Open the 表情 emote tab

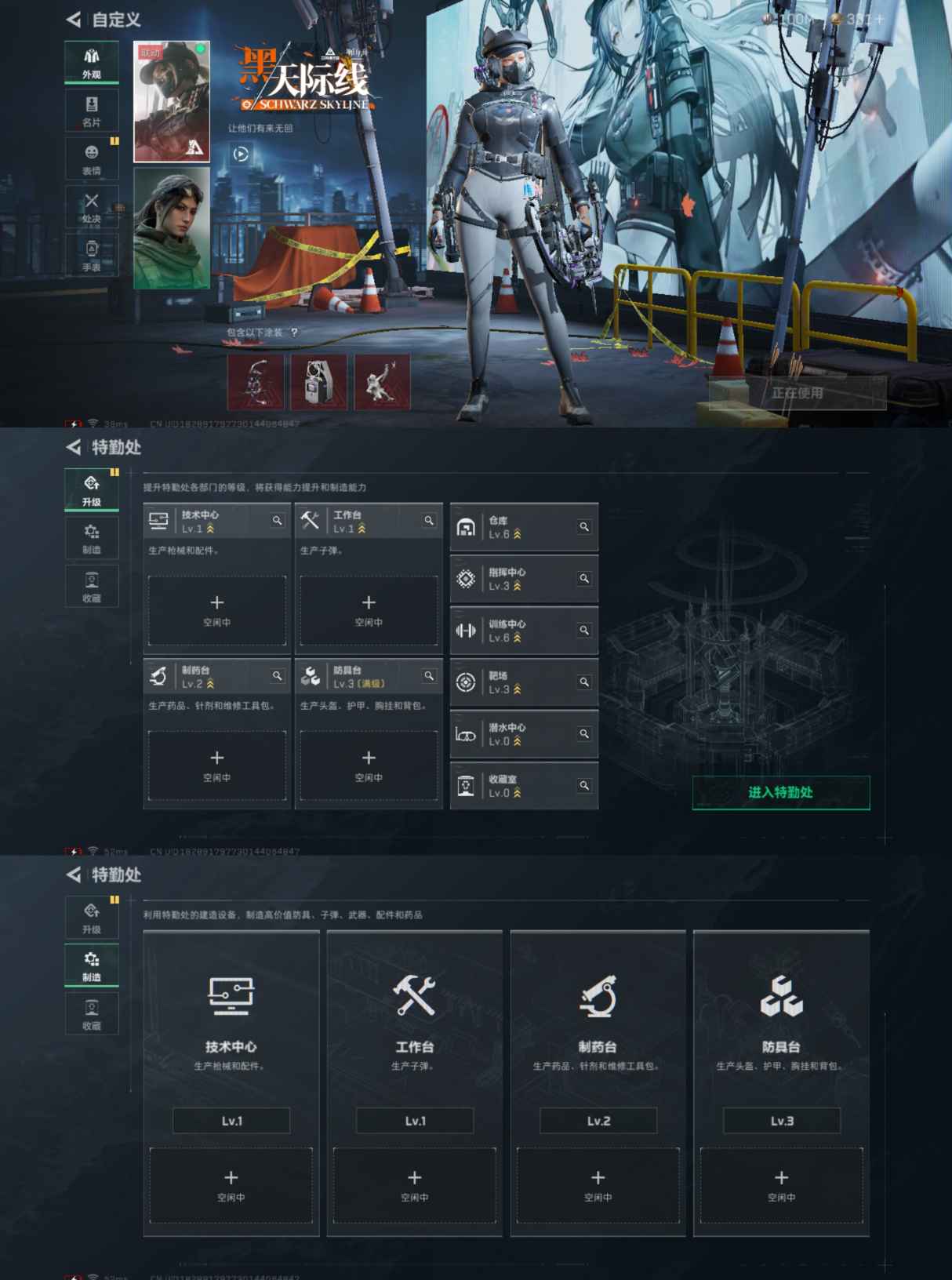click(x=92, y=158)
